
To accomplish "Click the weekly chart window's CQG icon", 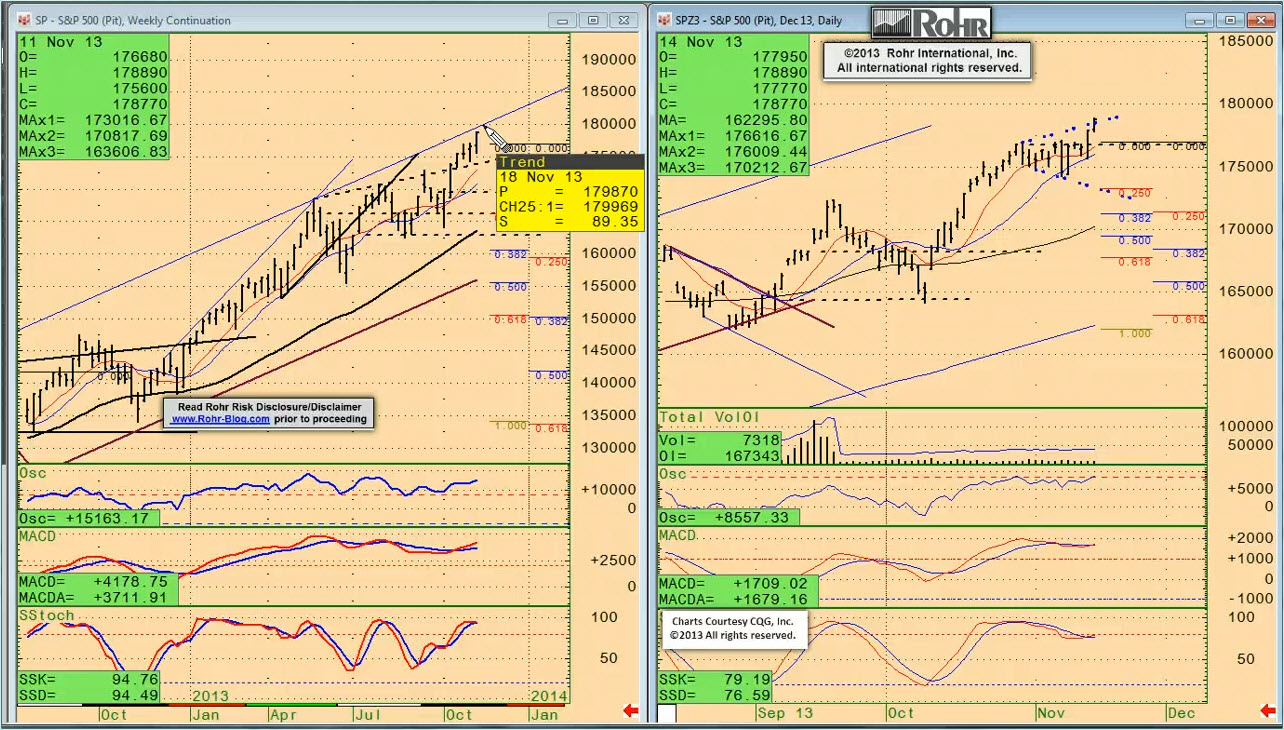I will [x=24, y=20].
